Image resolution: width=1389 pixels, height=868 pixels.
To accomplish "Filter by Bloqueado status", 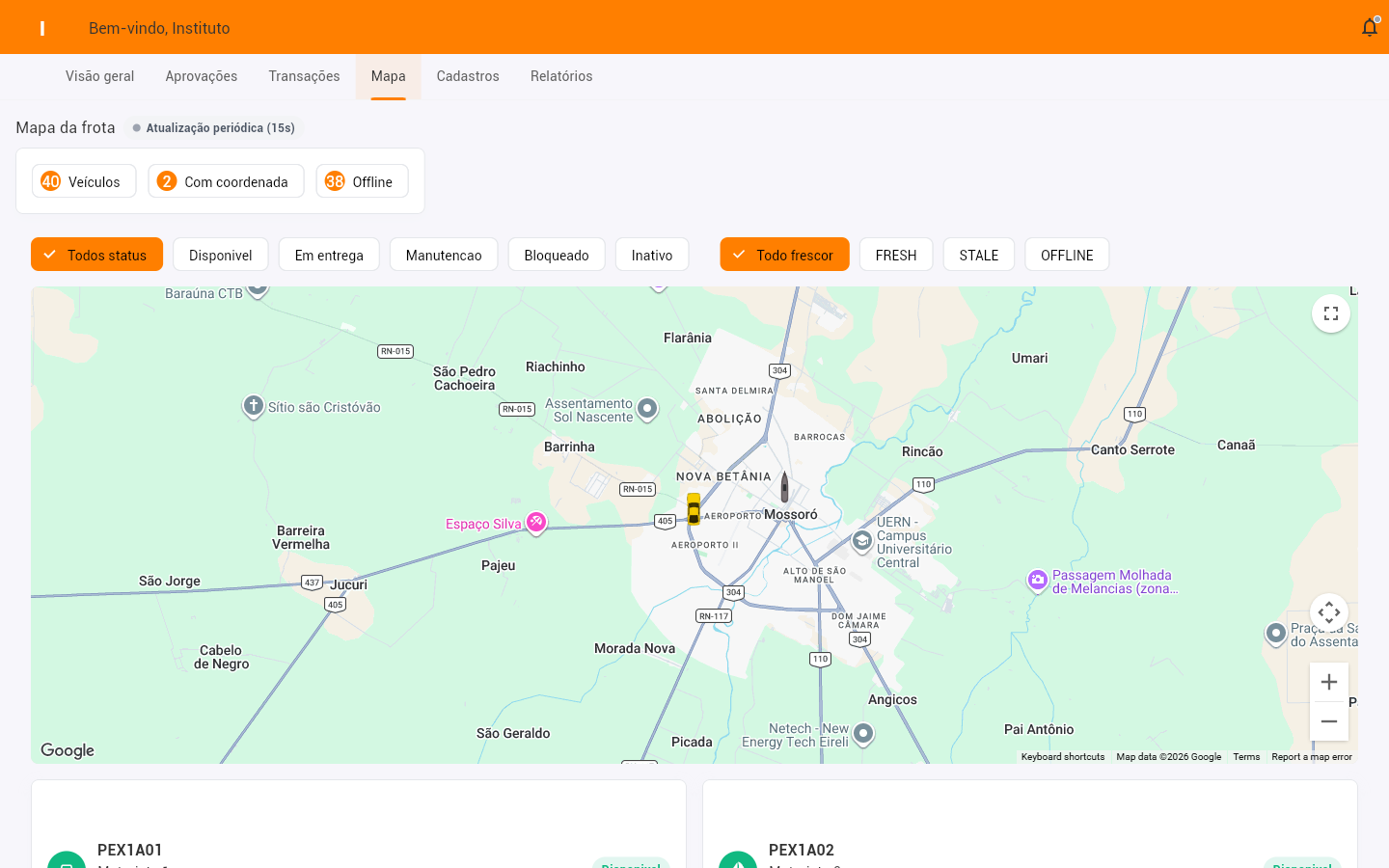I will (557, 255).
